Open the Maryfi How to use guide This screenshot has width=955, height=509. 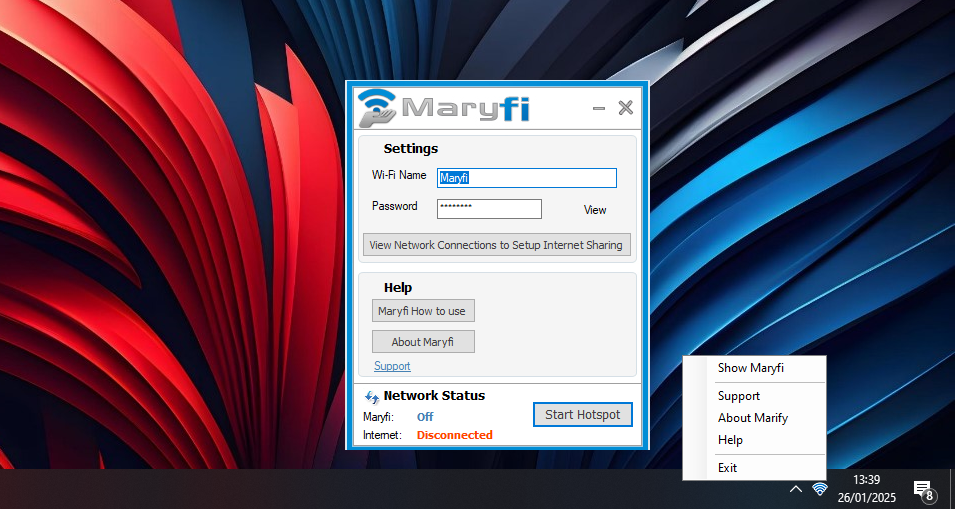click(423, 311)
